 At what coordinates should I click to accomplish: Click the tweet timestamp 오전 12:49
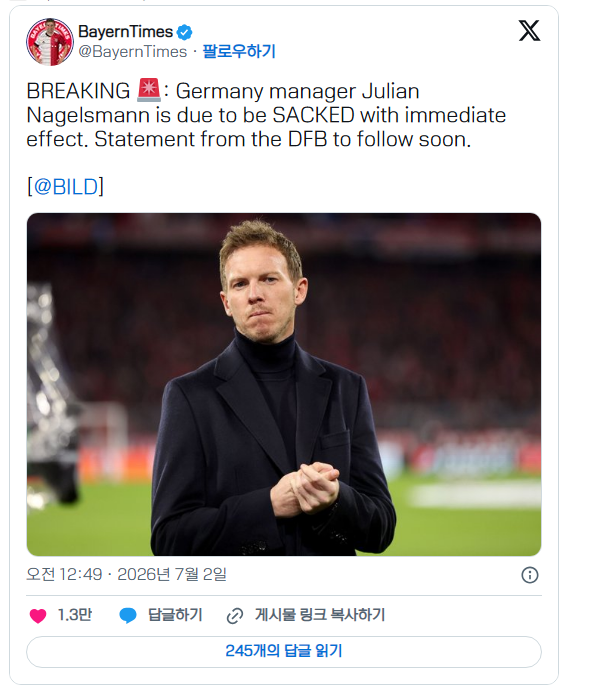(64, 575)
